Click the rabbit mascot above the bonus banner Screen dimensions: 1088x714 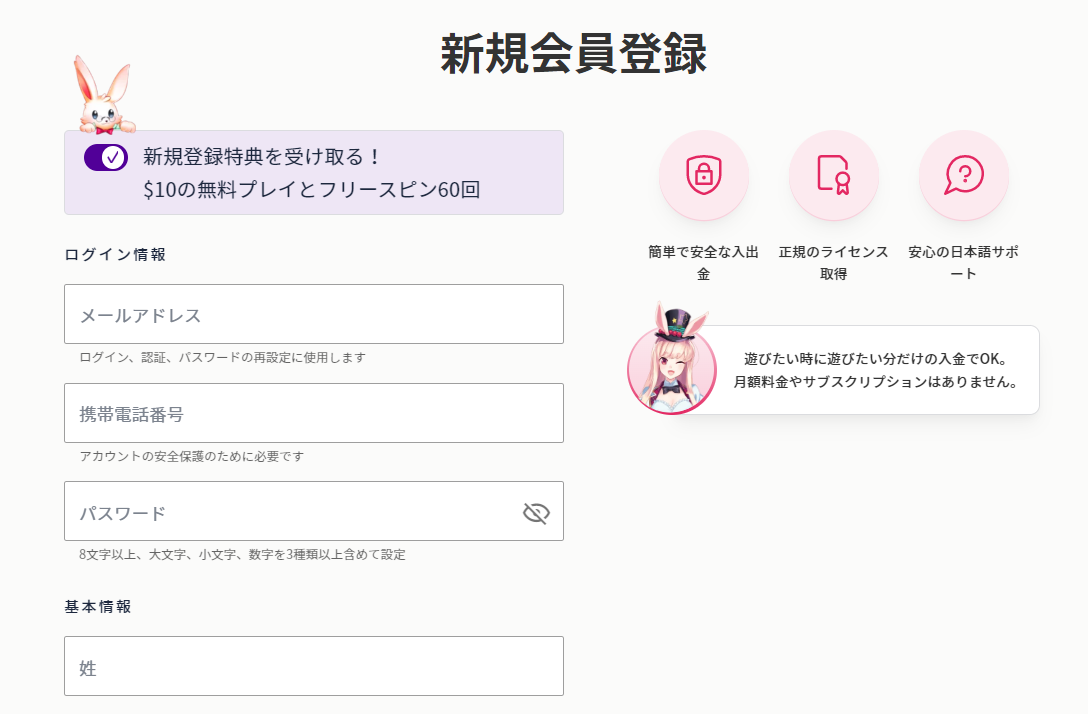(x=104, y=95)
